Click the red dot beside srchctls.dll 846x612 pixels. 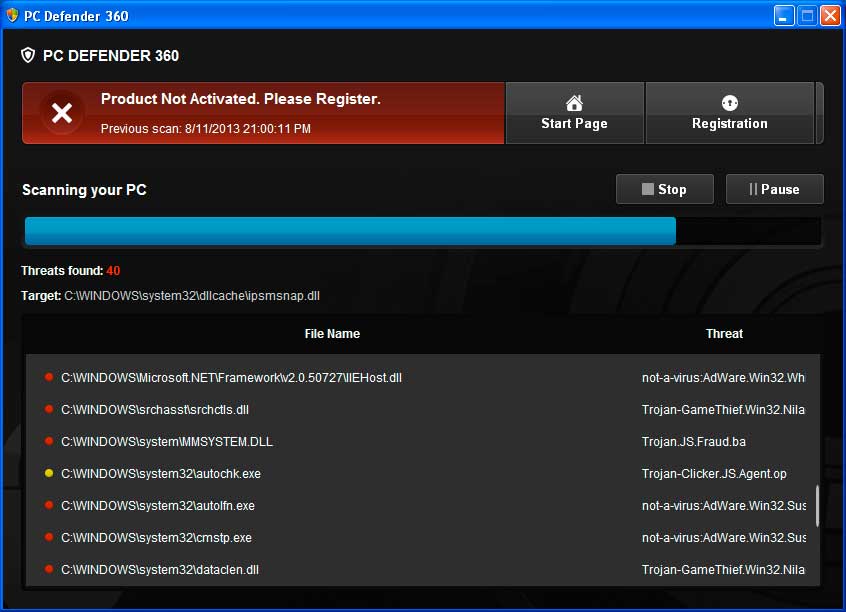click(48, 410)
